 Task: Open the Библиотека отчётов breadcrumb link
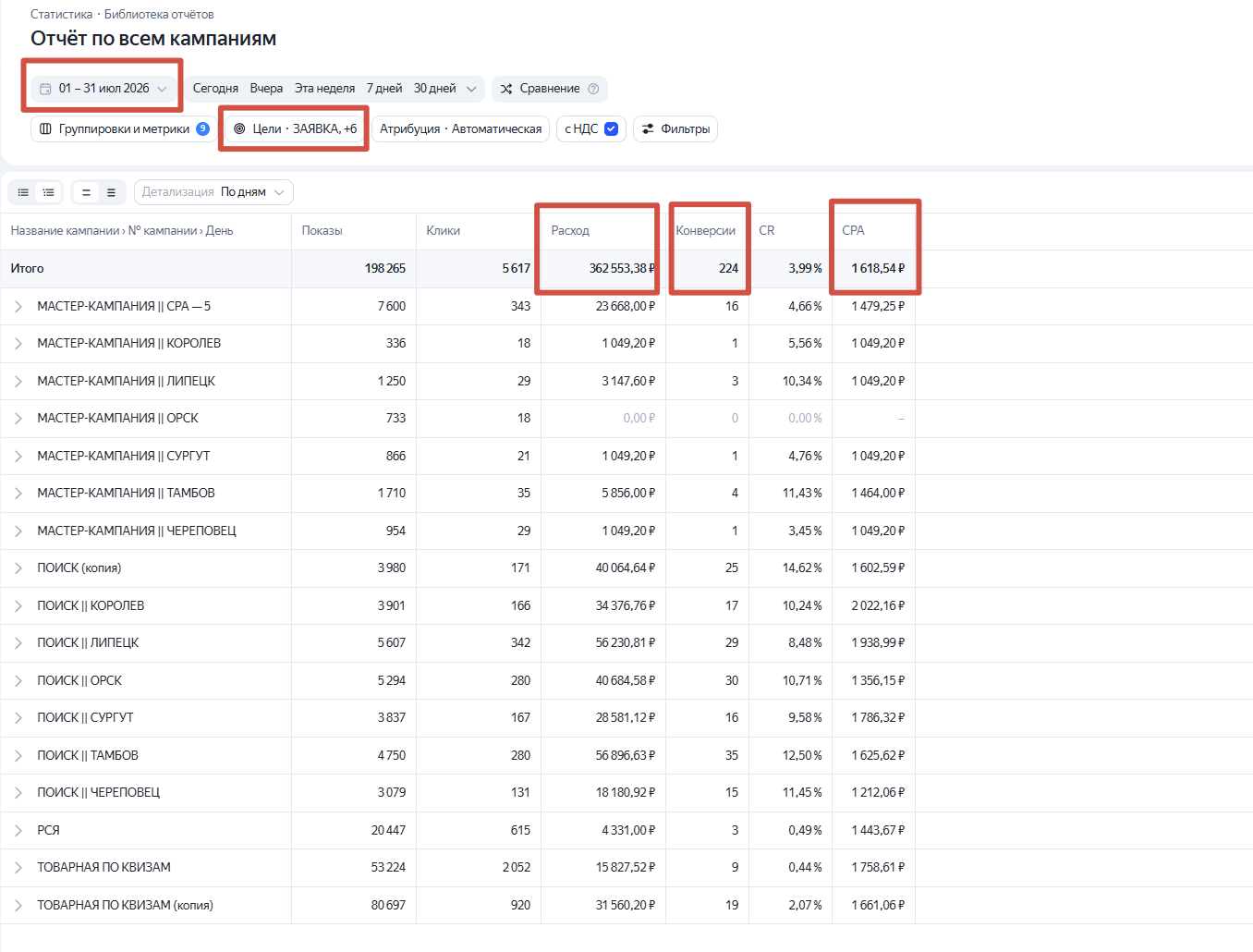(159, 14)
